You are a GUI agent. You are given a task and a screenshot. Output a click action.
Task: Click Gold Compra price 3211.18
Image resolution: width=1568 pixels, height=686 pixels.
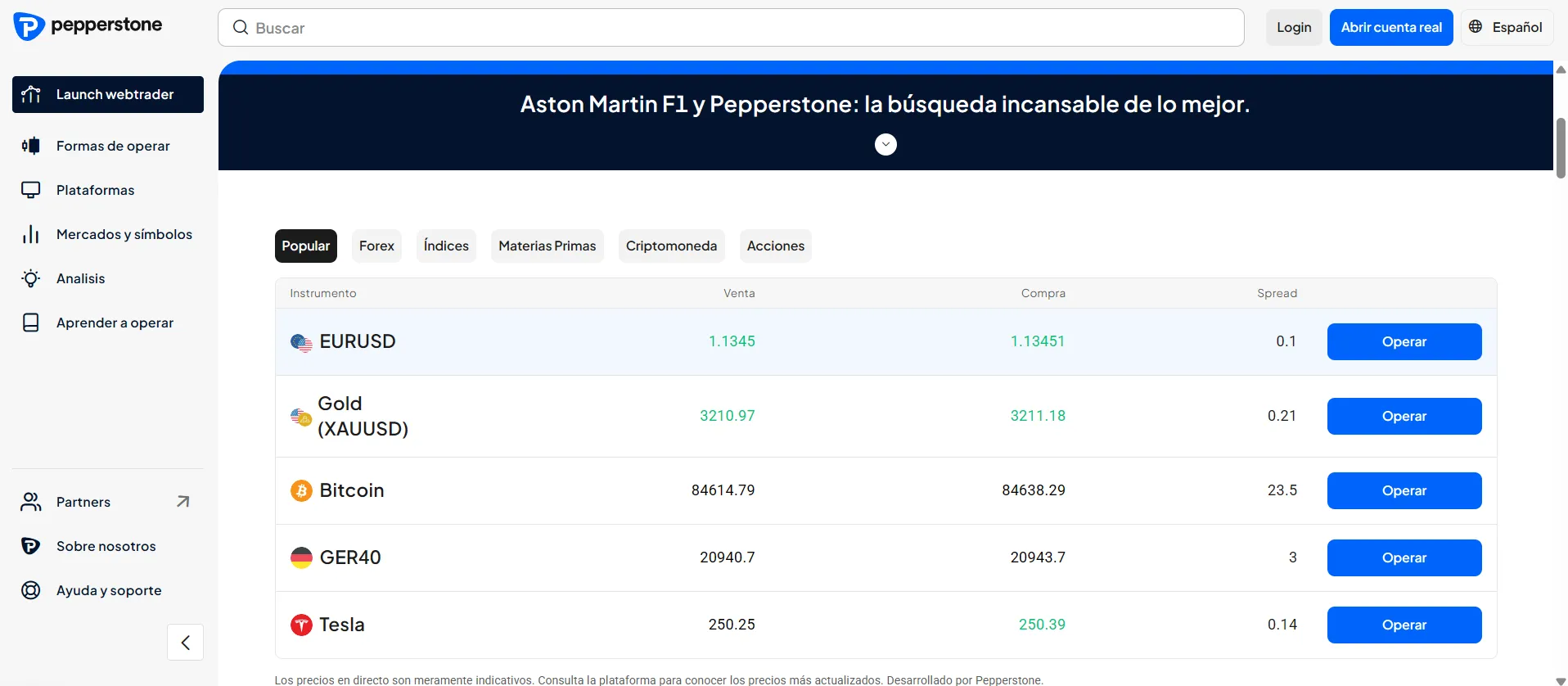point(1038,416)
